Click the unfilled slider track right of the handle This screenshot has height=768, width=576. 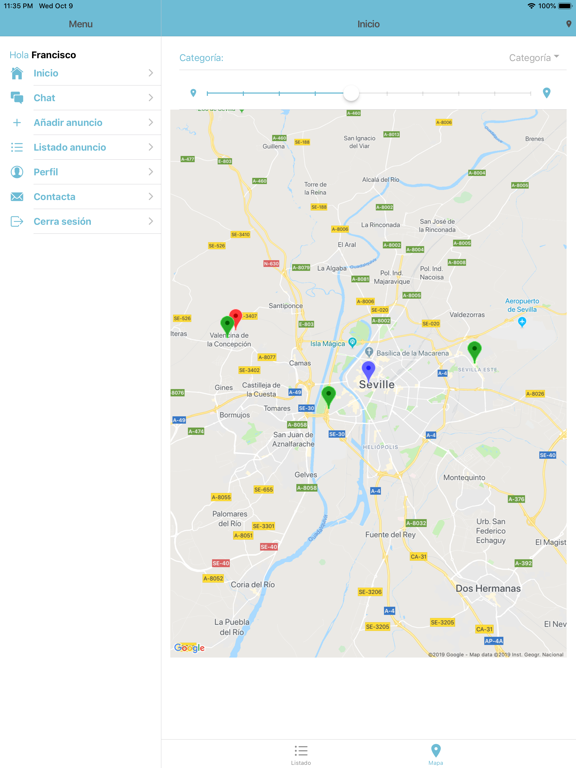(x=445, y=93)
